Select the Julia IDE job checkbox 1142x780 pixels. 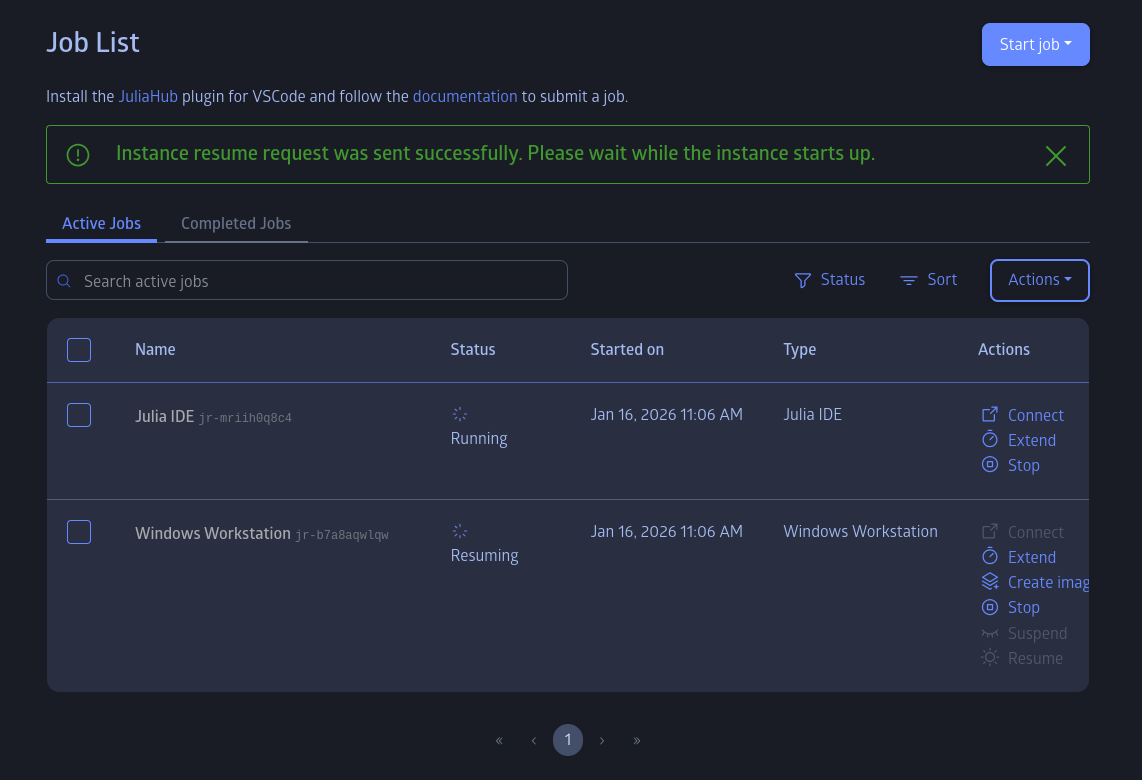[x=79, y=415]
